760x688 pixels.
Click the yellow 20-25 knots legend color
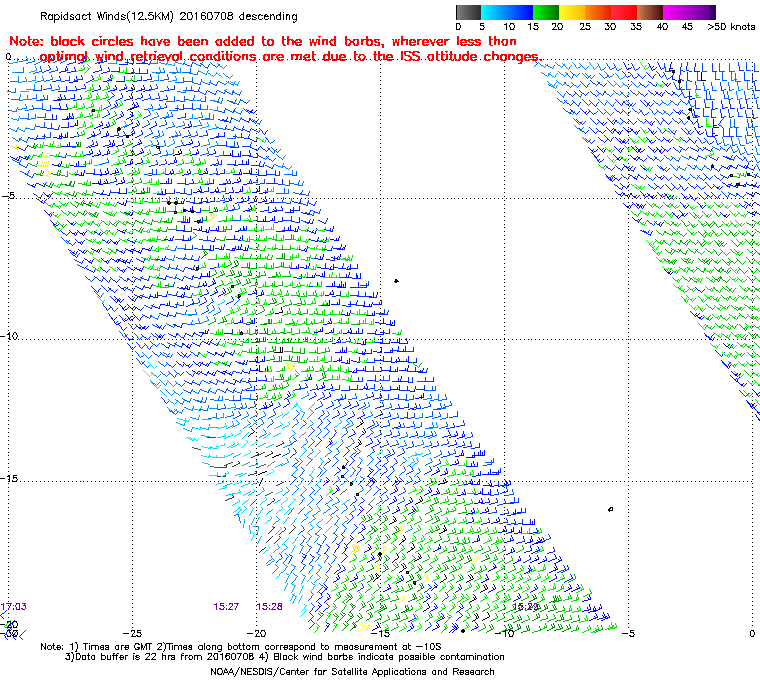coord(572,12)
